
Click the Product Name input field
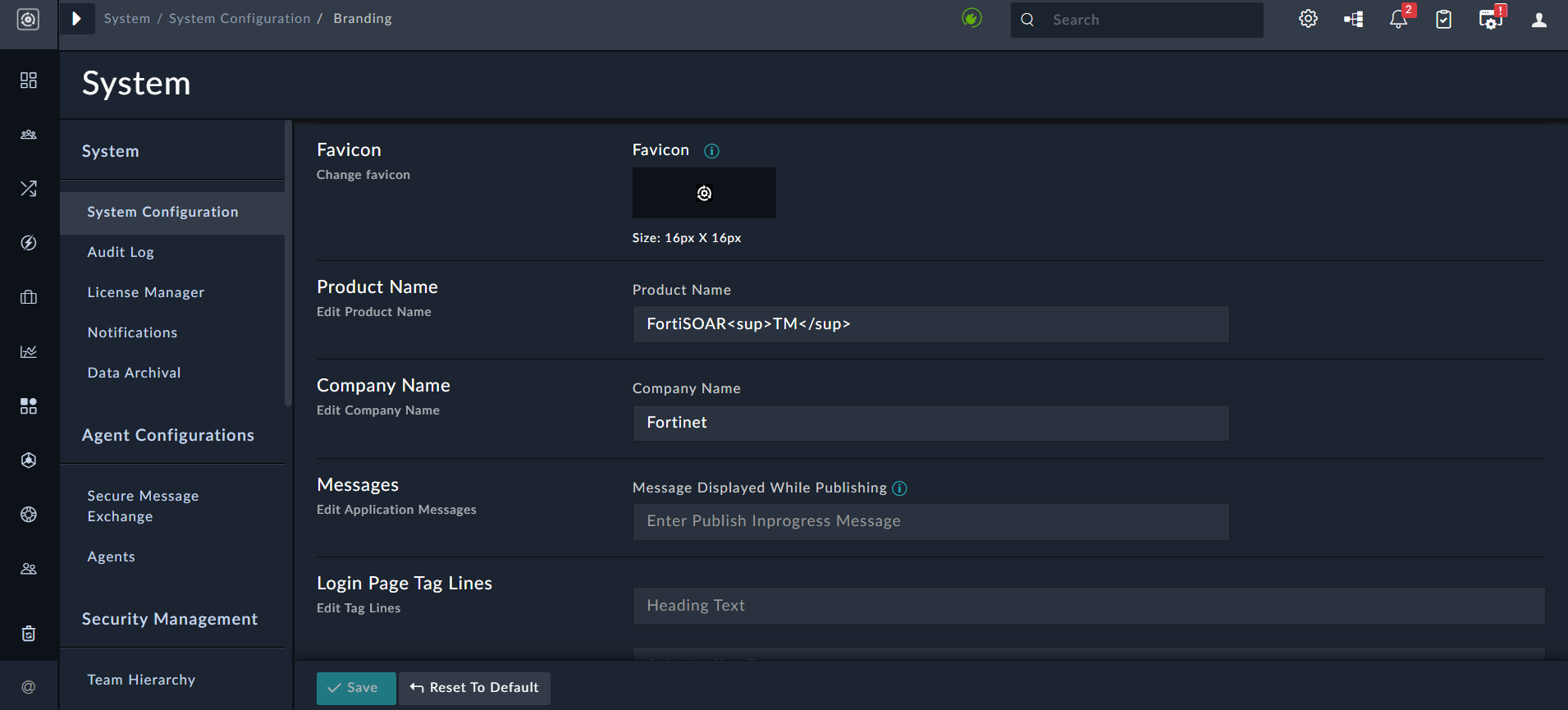(x=930, y=324)
